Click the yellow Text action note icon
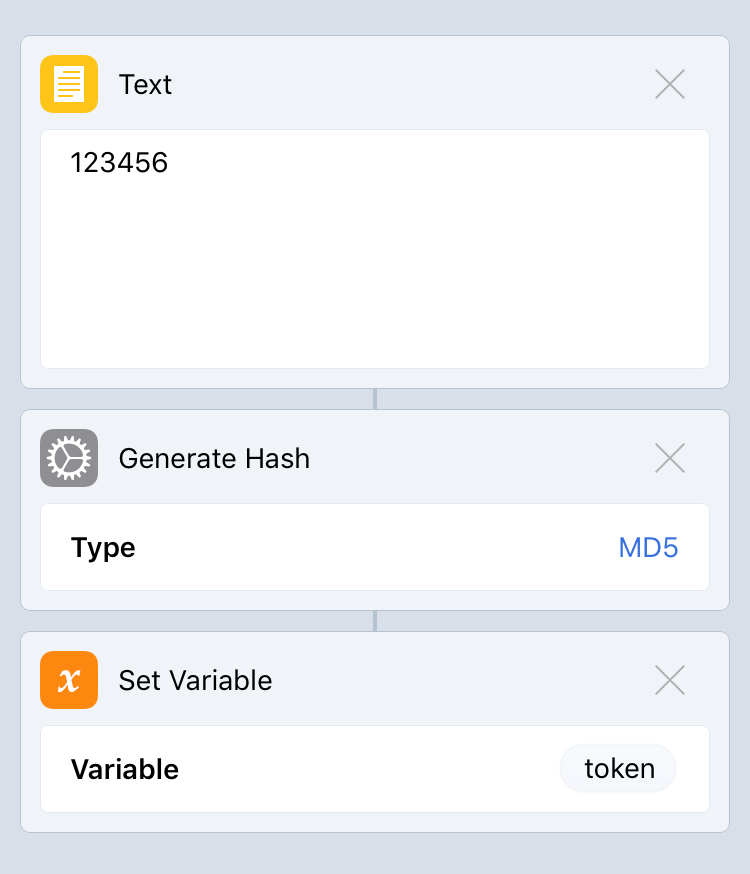The width and height of the screenshot is (750, 874). tap(69, 84)
